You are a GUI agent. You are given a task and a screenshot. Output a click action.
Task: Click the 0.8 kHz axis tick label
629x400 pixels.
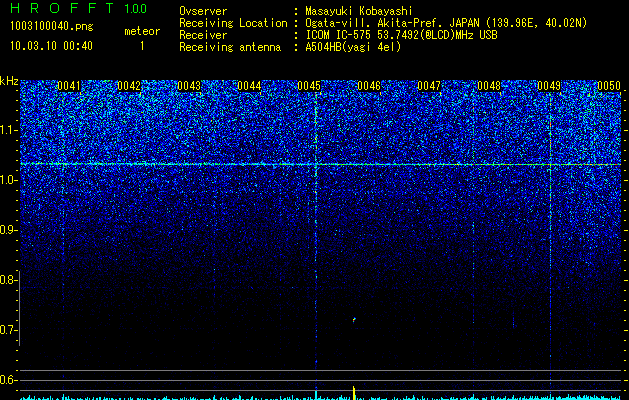[x=7, y=280]
